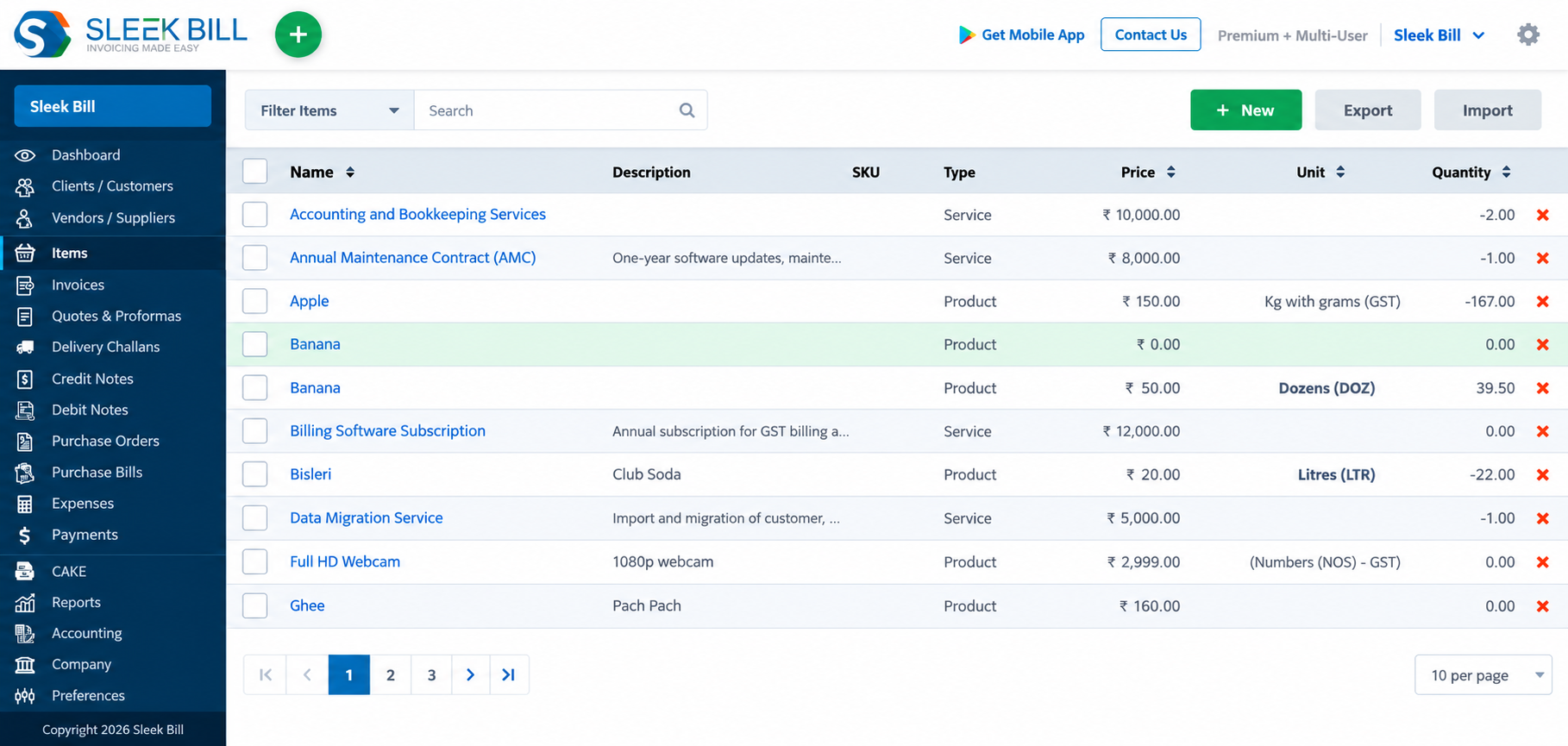Click the green plus quick-add icon
Viewport: 1568px width, 746px height.
pos(298,34)
